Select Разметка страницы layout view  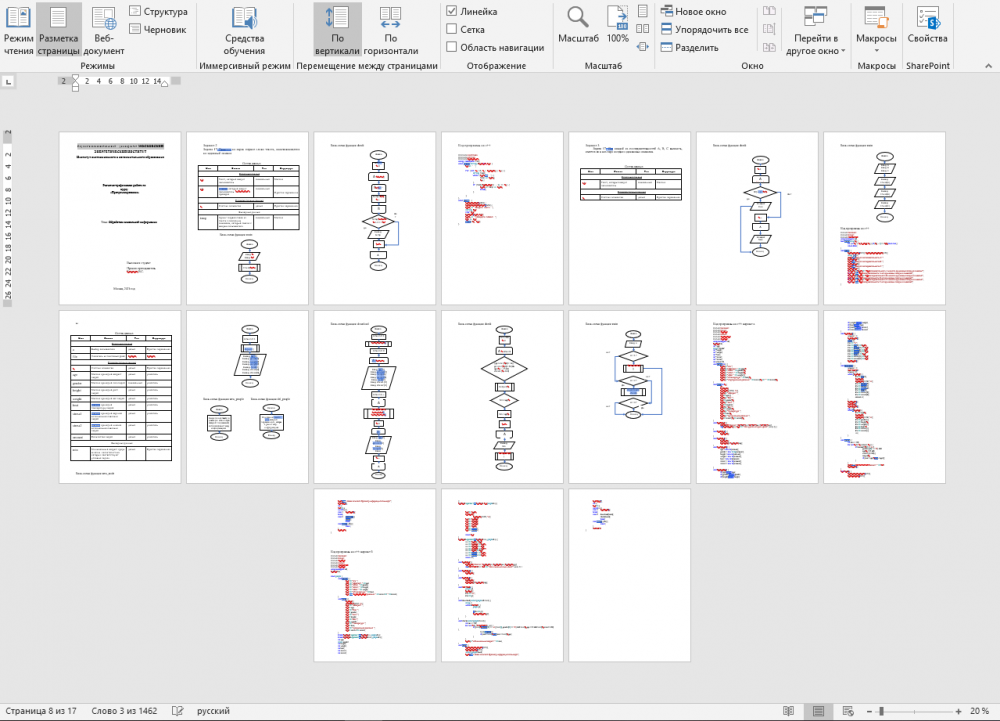(59, 30)
